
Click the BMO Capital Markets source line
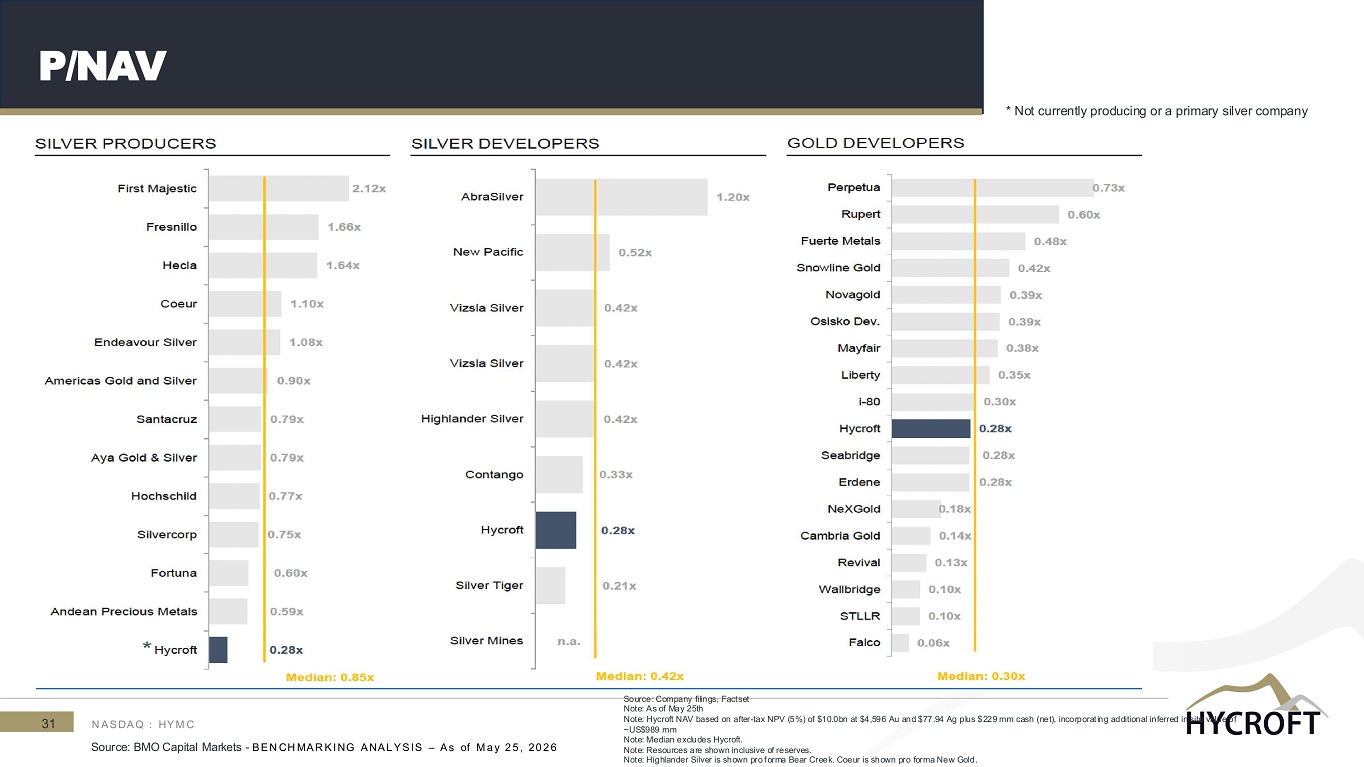pyautogui.click(x=324, y=748)
